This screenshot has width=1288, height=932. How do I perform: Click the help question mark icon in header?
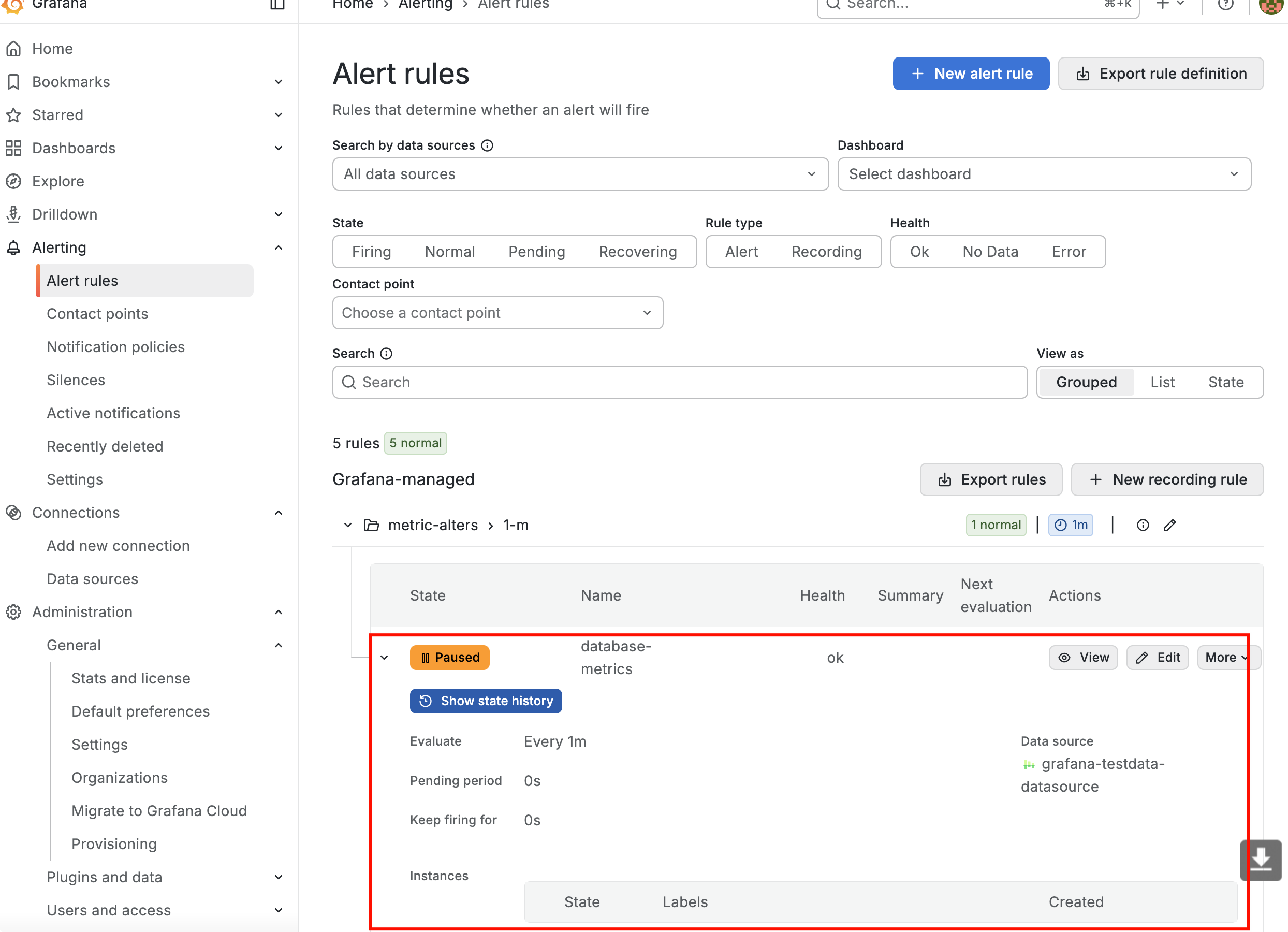1225,5
